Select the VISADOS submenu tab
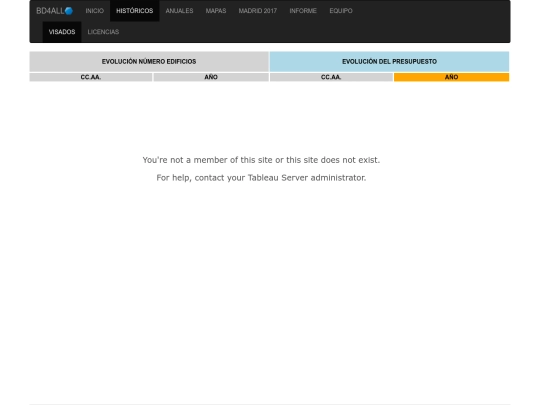 (62, 32)
